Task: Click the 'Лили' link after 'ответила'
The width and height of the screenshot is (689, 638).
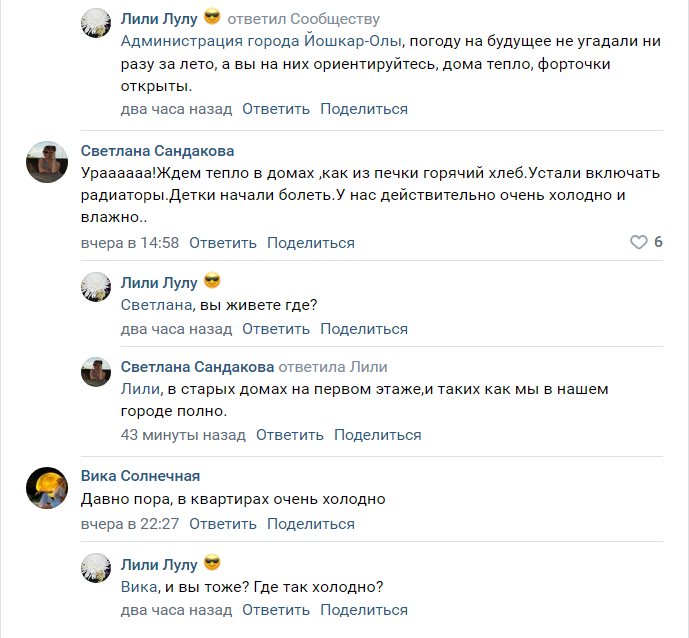Action: coord(368,366)
